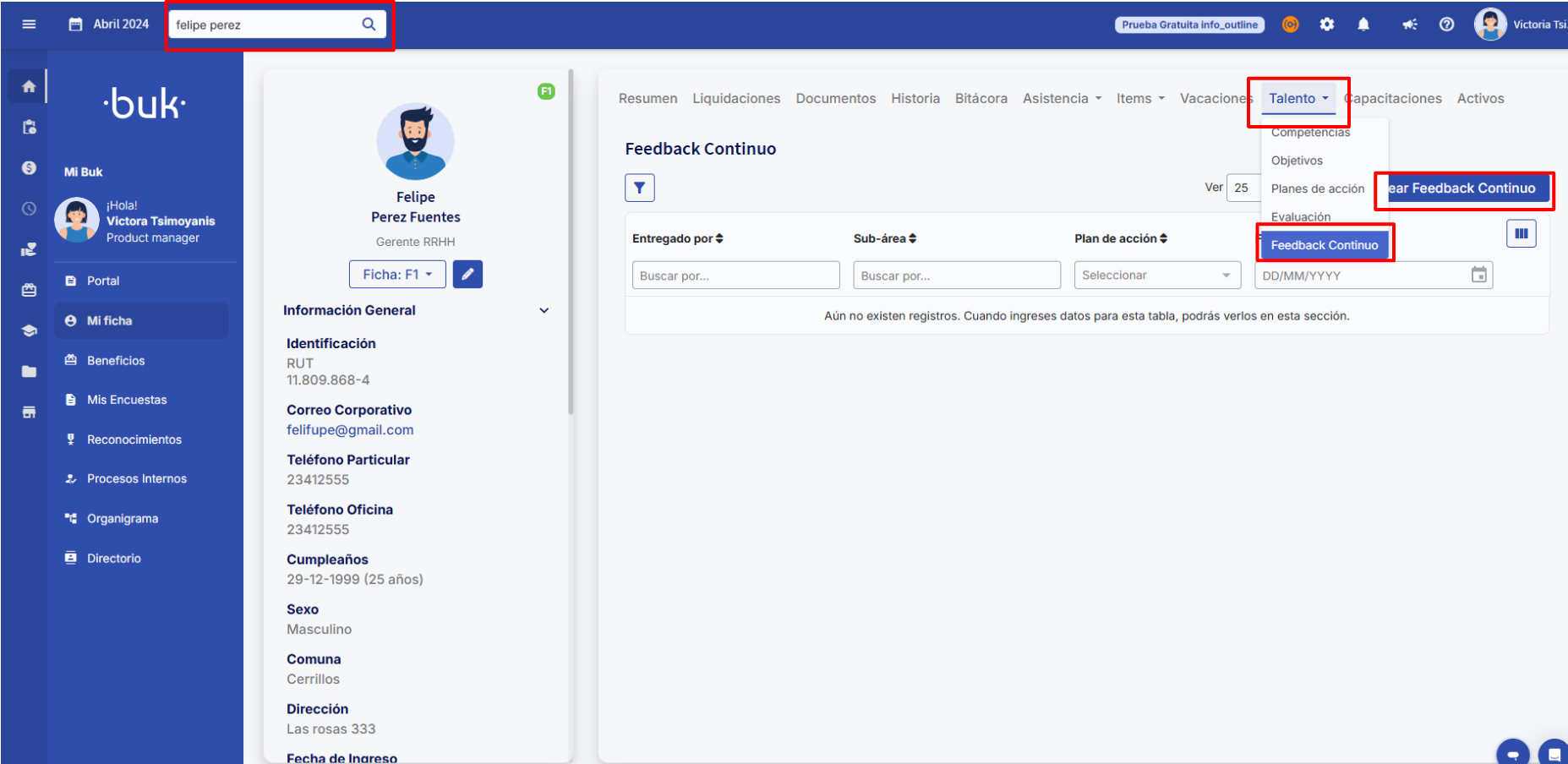The image size is (1568, 764).
Task: Click the chat bubble icon at bottom right
Action: [1554, 754]
